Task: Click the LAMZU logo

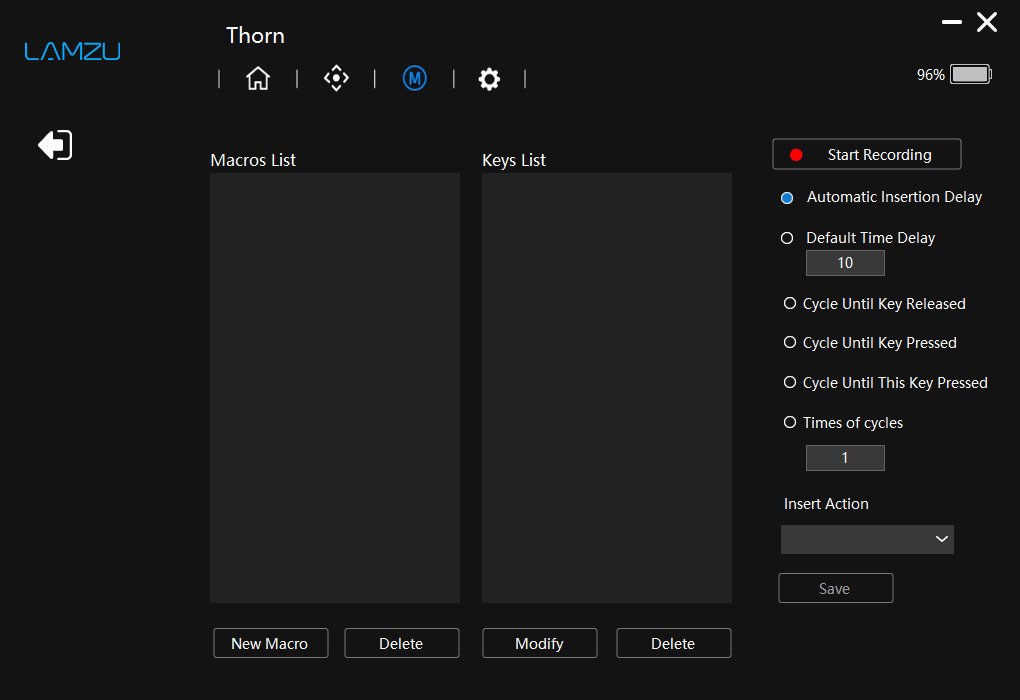Action: pos(72,51)
